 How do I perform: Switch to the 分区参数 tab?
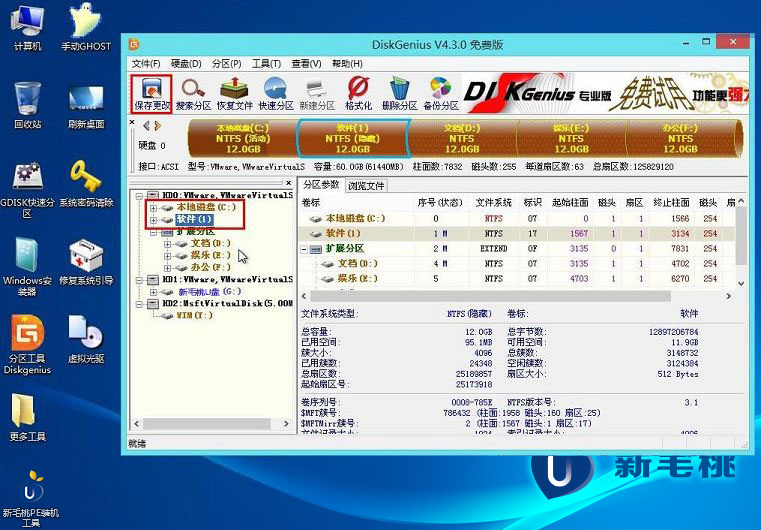(x=321, y=185)
